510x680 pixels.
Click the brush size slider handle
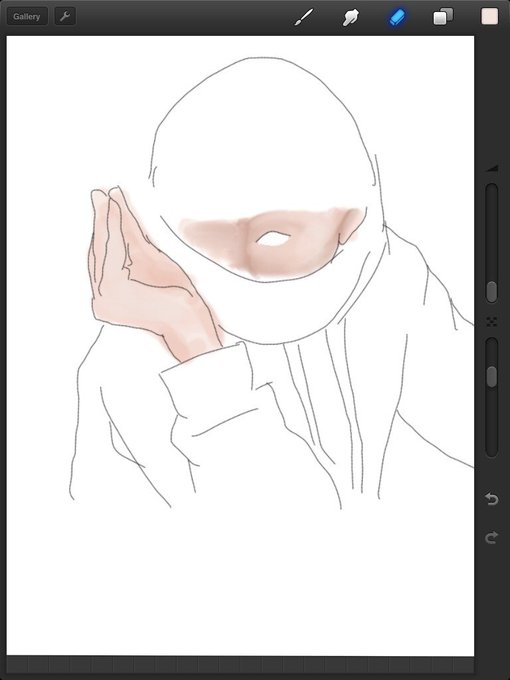tap(491, 291)
